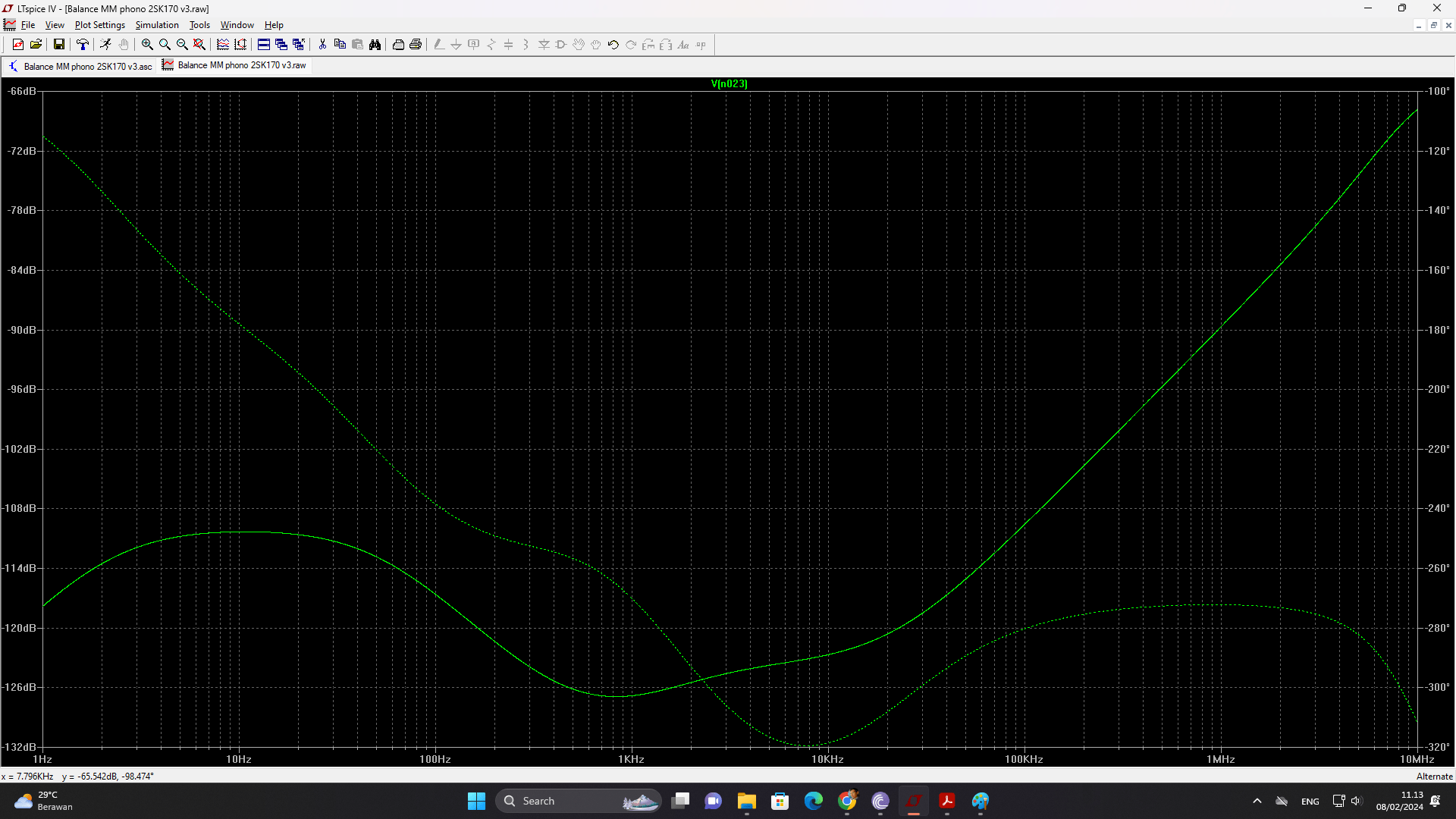Switch to the 2SK170 v3.asc schematic tab
This screenshot has width=1456, height=819.
pyautogui.click(x=80, y=66)
